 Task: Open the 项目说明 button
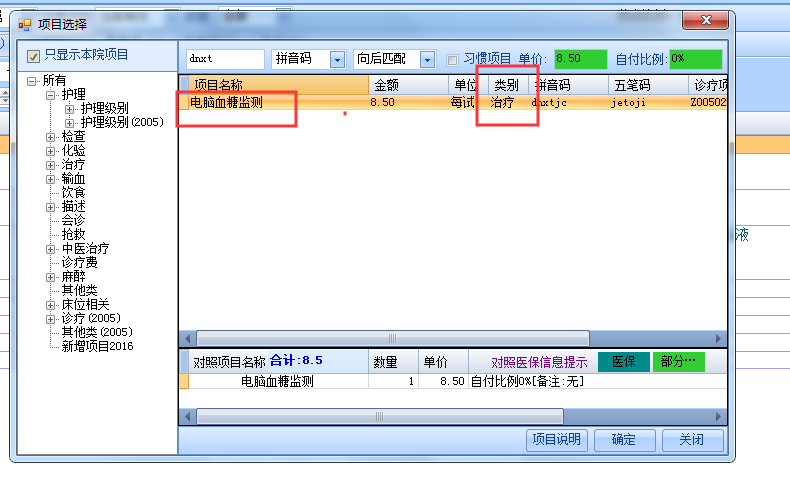[557, 440]
